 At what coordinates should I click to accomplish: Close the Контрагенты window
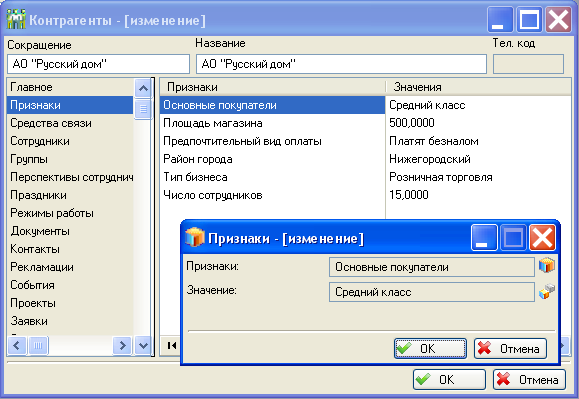coord(558,20)
